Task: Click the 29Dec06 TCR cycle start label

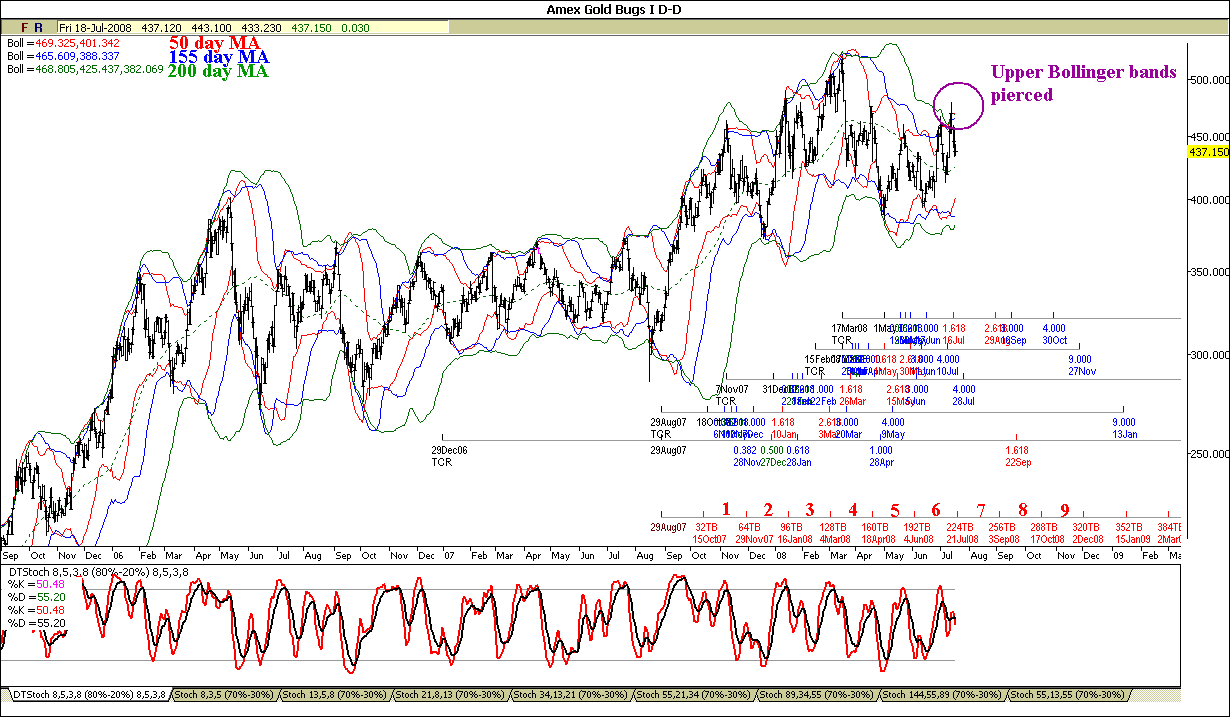Action: tap(449, 456)
